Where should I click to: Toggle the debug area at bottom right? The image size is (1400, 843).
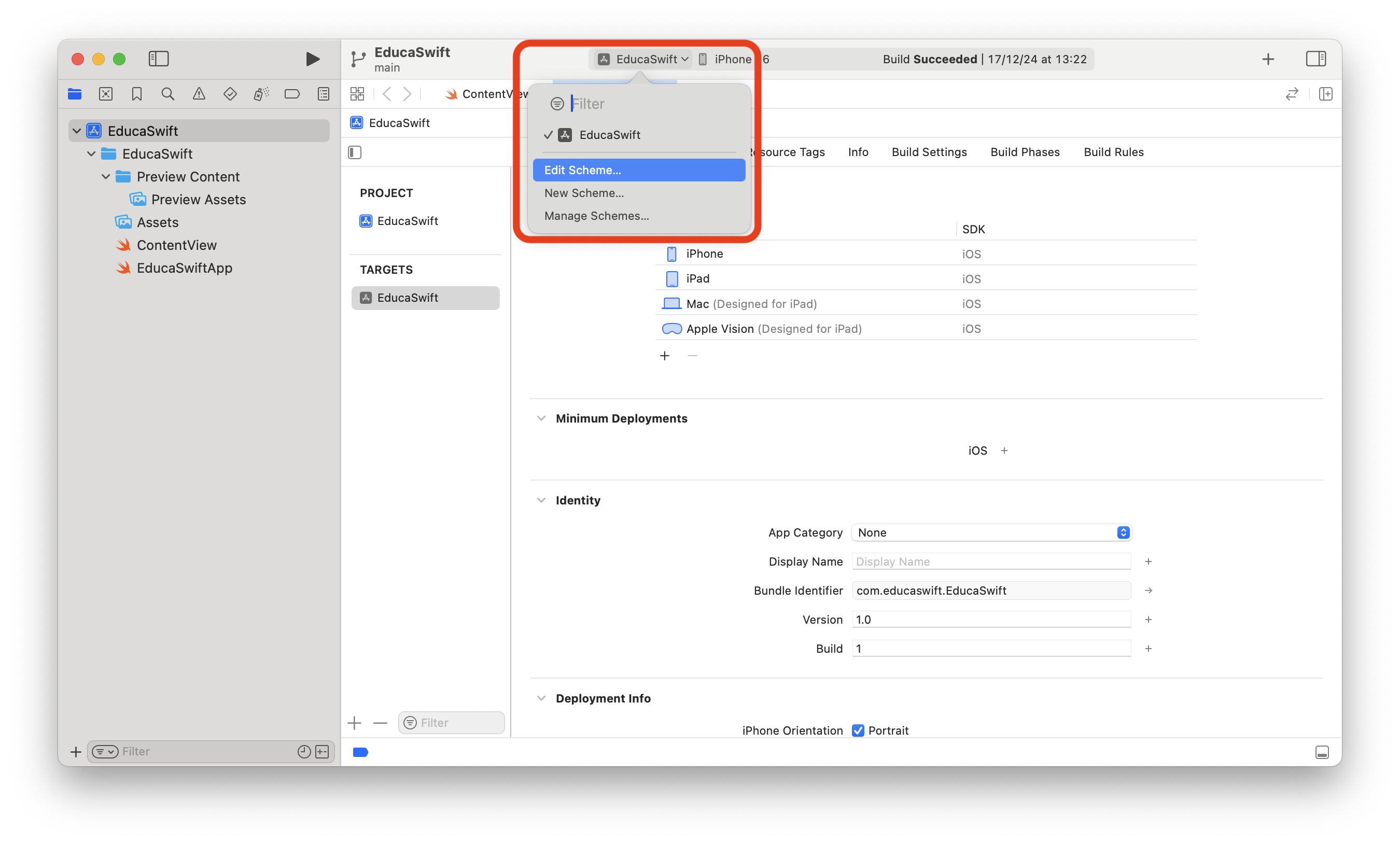[x=1322, y=752]
